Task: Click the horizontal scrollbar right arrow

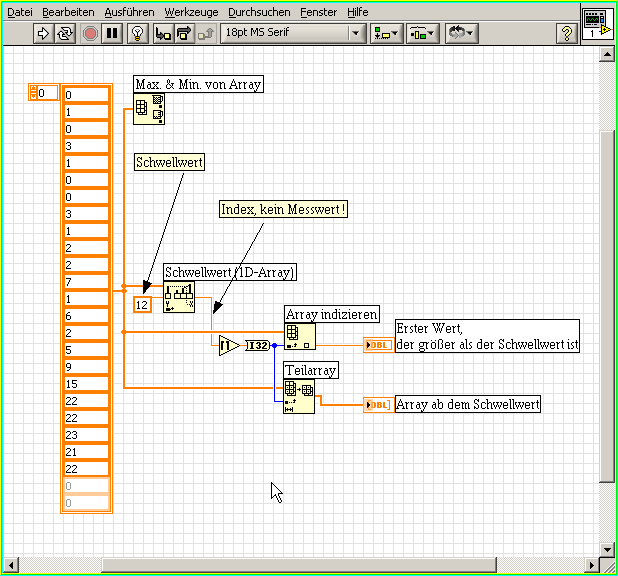Action: [591, 565]
